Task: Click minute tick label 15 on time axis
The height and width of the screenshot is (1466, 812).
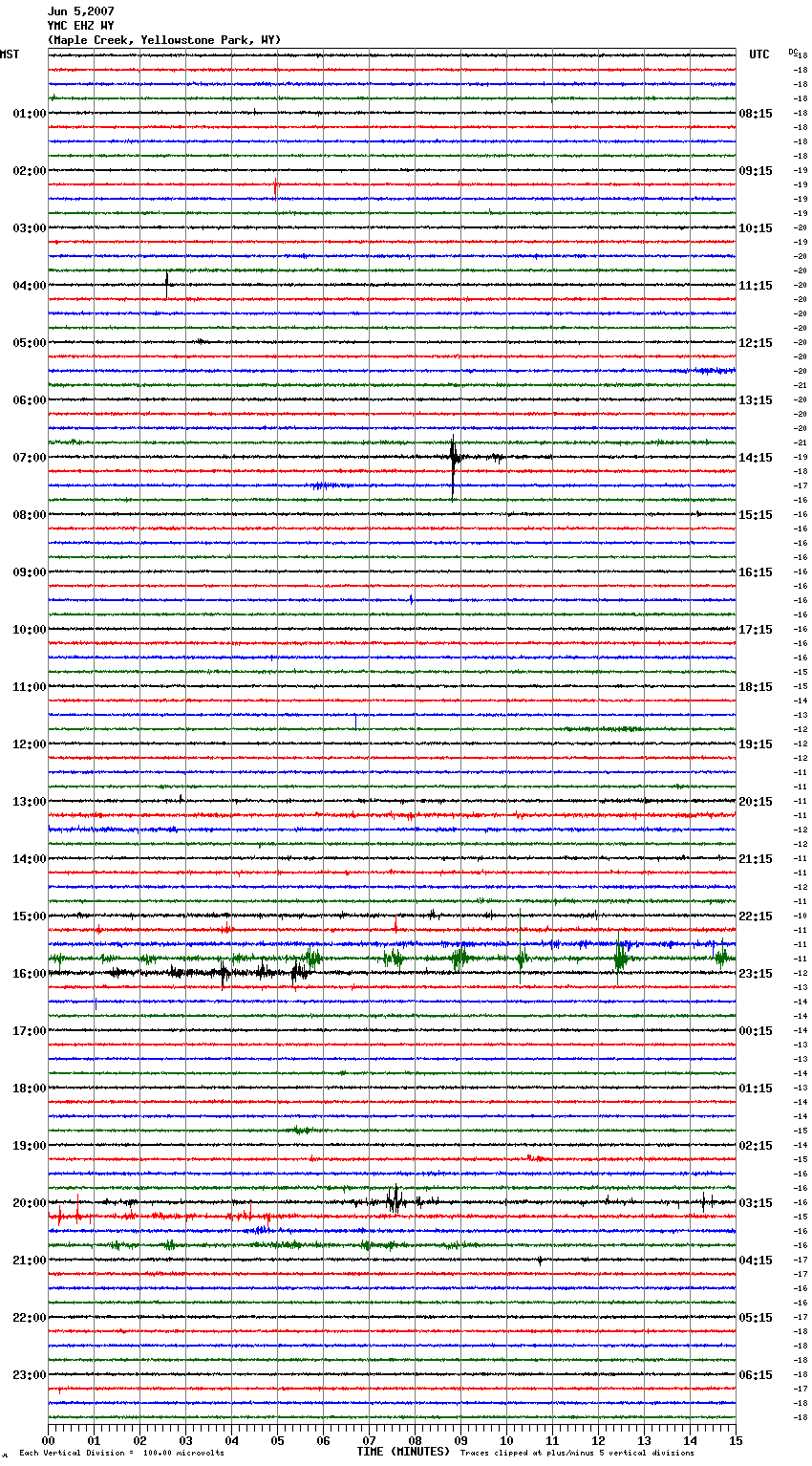Action: pyautogui.click(x=736, y=1440)
